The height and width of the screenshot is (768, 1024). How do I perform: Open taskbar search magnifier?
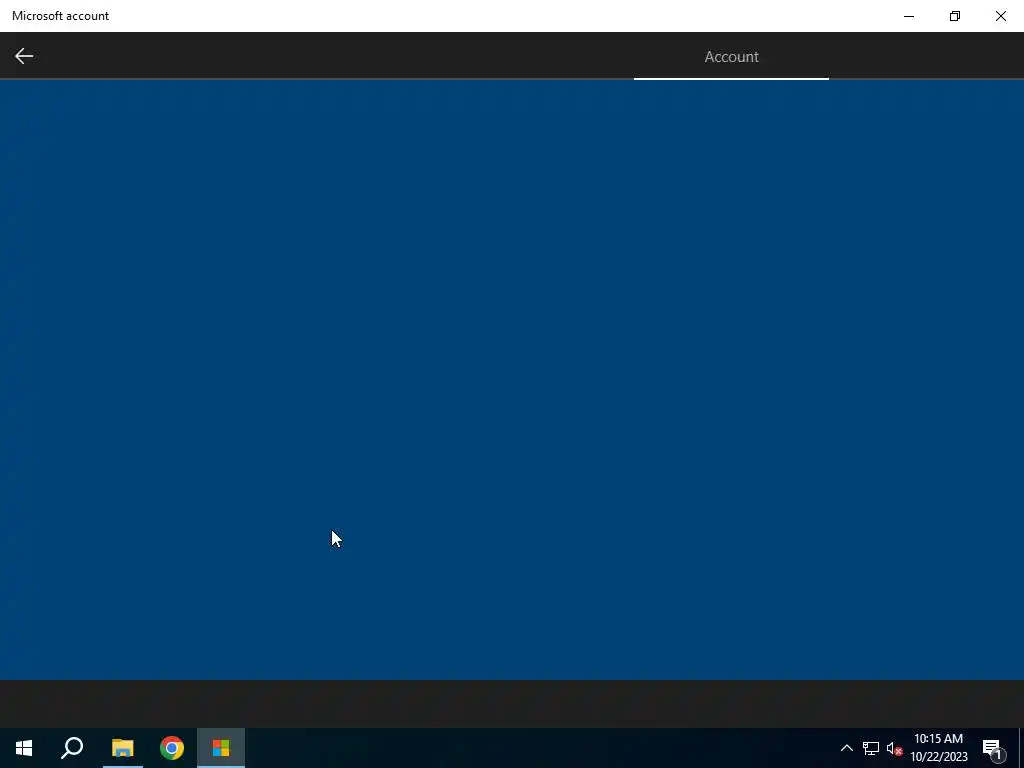[72, 748]
